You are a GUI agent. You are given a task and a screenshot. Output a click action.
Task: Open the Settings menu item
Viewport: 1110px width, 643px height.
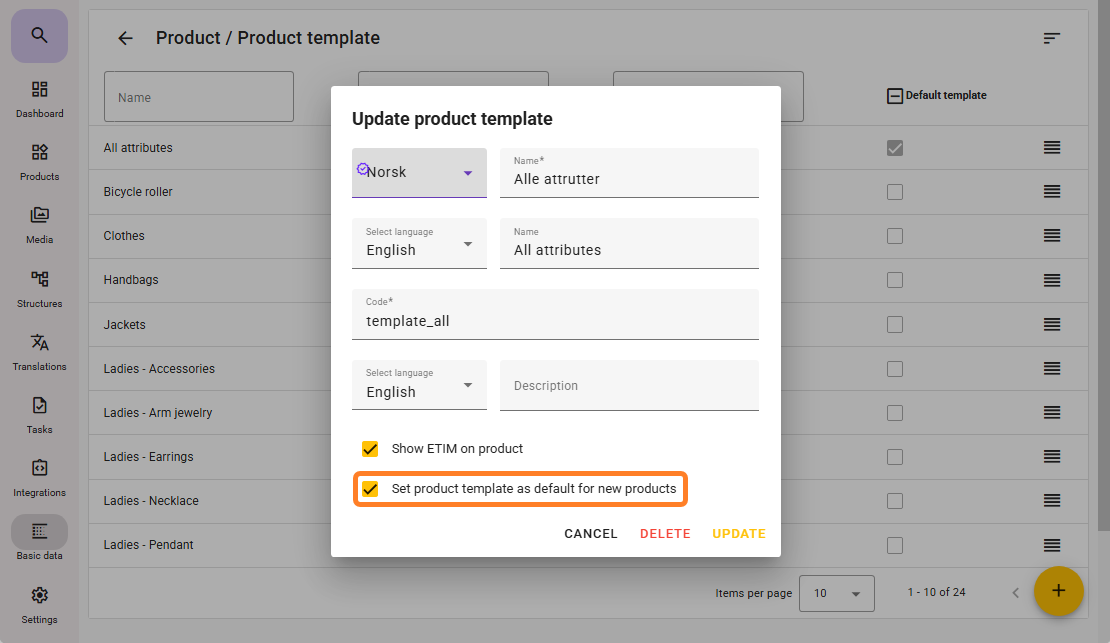coord(39,603)
